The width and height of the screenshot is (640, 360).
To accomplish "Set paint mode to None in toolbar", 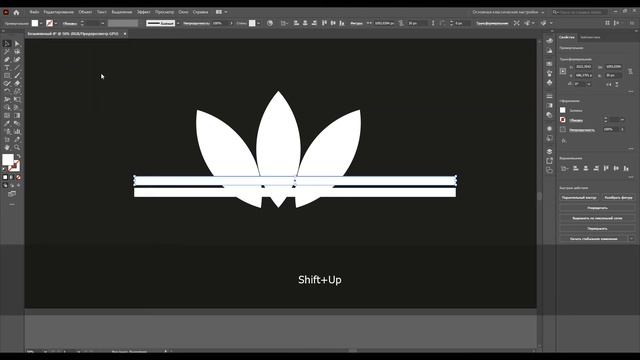I will (x=18, y=177).
